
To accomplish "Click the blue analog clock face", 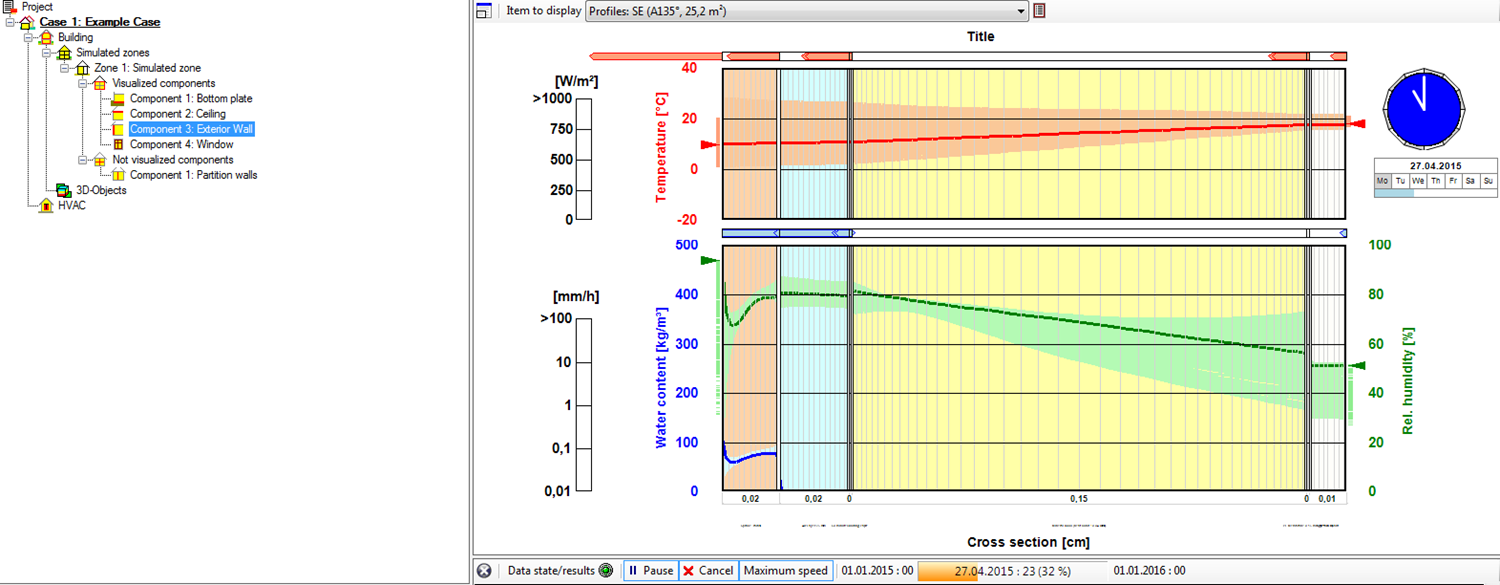I will pos(1424,106).
